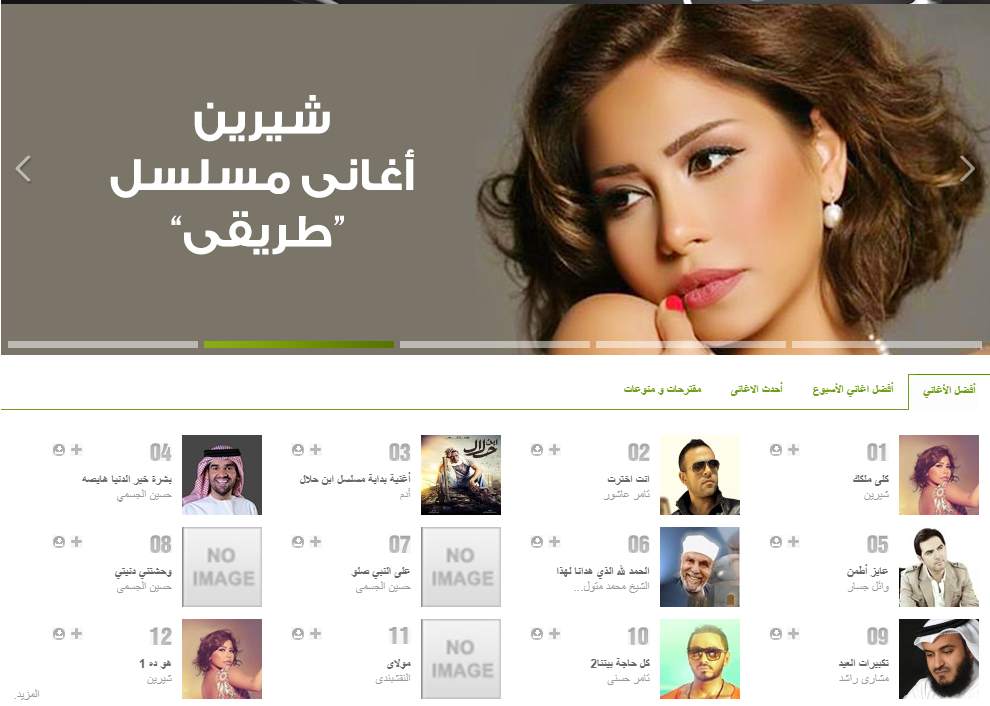Add song 10 with its plus icon
This screenshot has height=706, width=990.
(554, 633)
